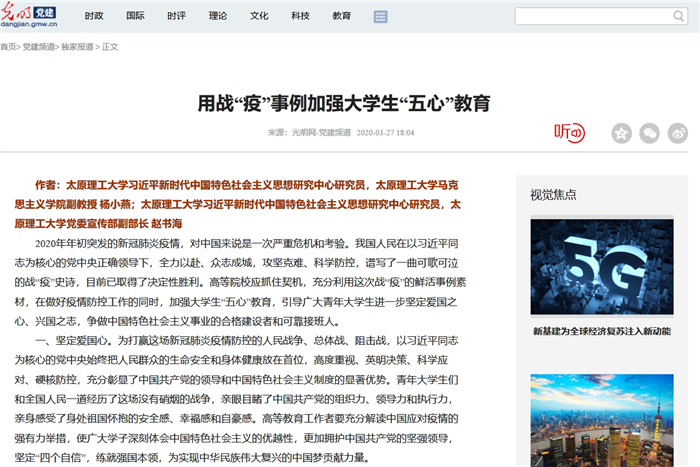Click the 首页 breadcrumb link
The image size is (700, 467).
[x=8, y=47]
